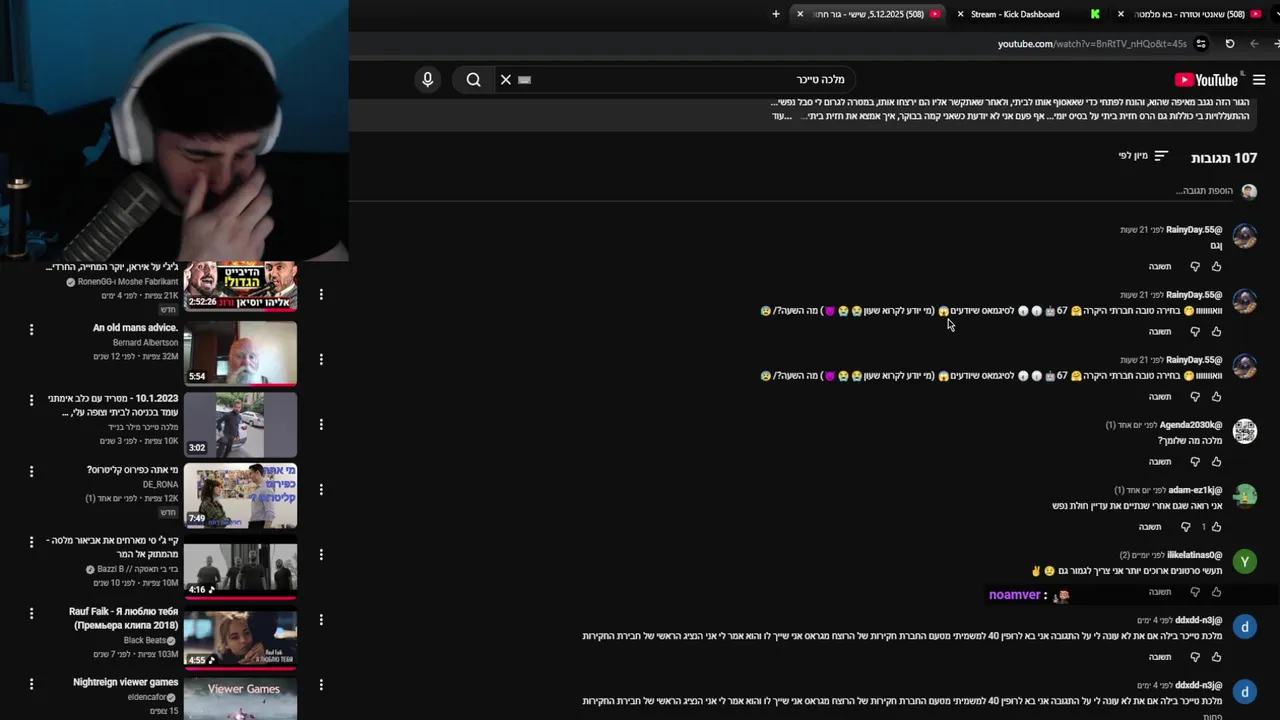Open the 4:55 Rauf Faik video thumbnail
This screenshot has width=1280, height=720.
click(240, 638)
